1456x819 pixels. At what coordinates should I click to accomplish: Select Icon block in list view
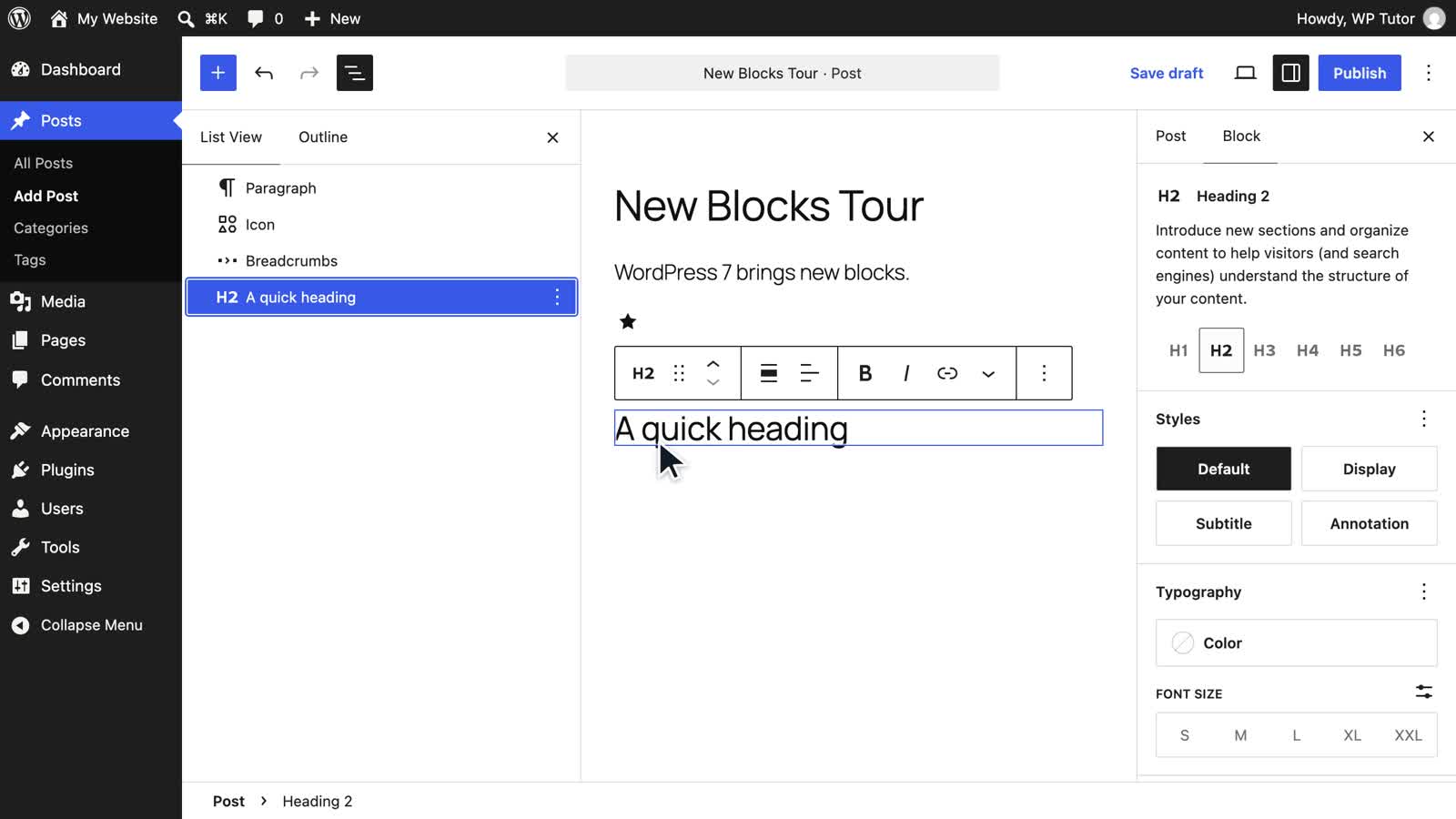coord(381,224)
